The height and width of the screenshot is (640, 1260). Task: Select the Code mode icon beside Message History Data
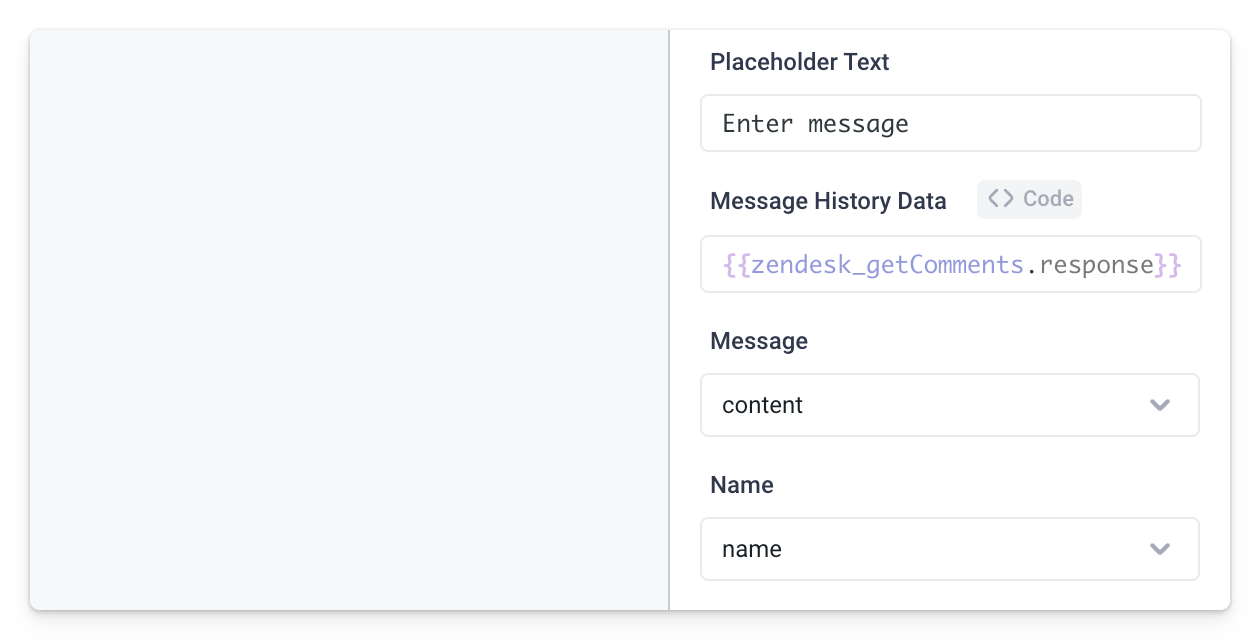pos(999,199)
